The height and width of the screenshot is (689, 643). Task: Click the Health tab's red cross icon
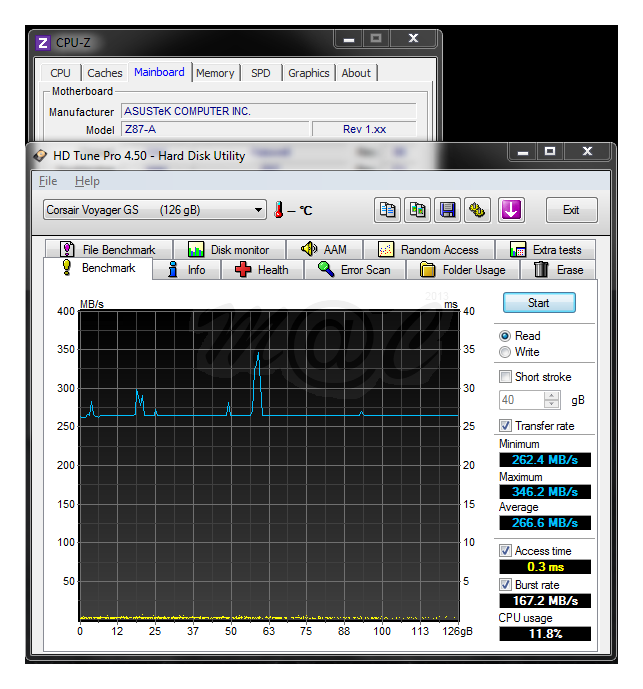(243, 269)
